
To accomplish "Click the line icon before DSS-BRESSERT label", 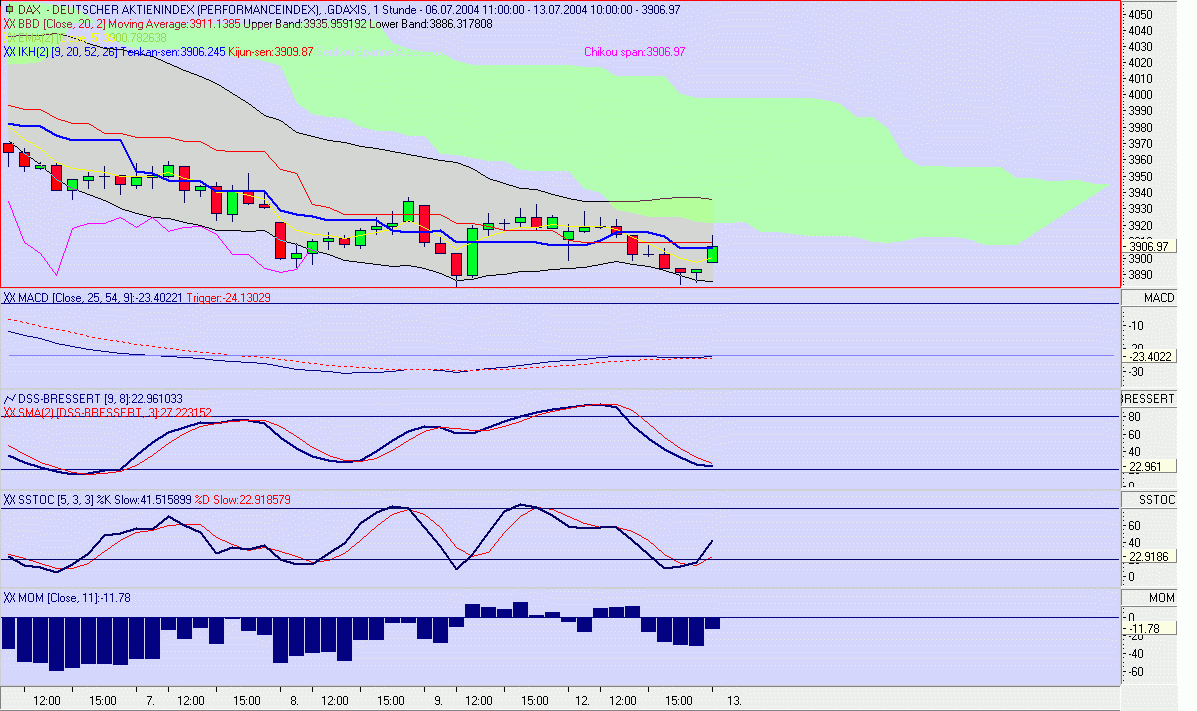I will [x=9, y=399].
